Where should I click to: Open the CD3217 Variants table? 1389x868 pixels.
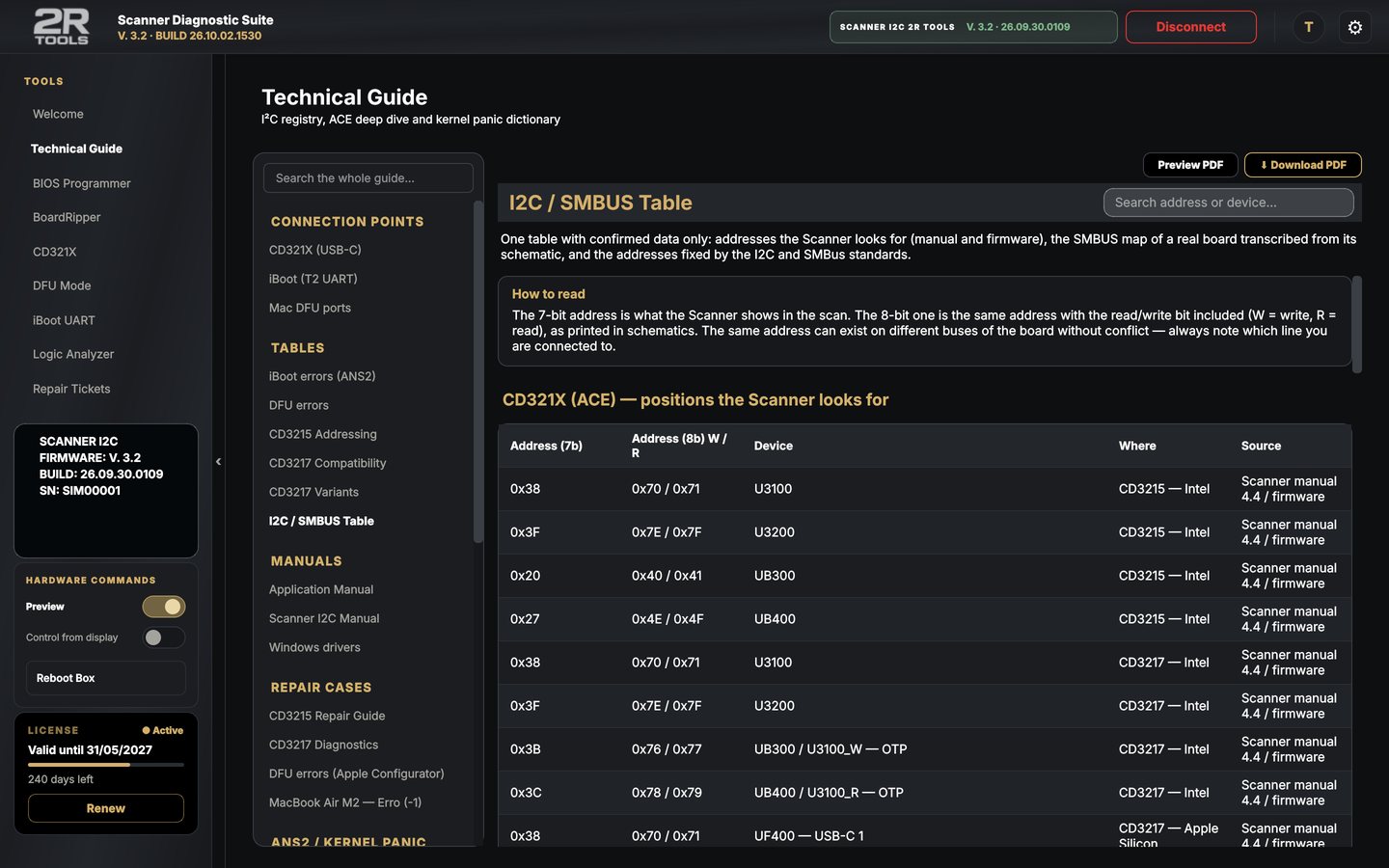click(x=313, y=492)
